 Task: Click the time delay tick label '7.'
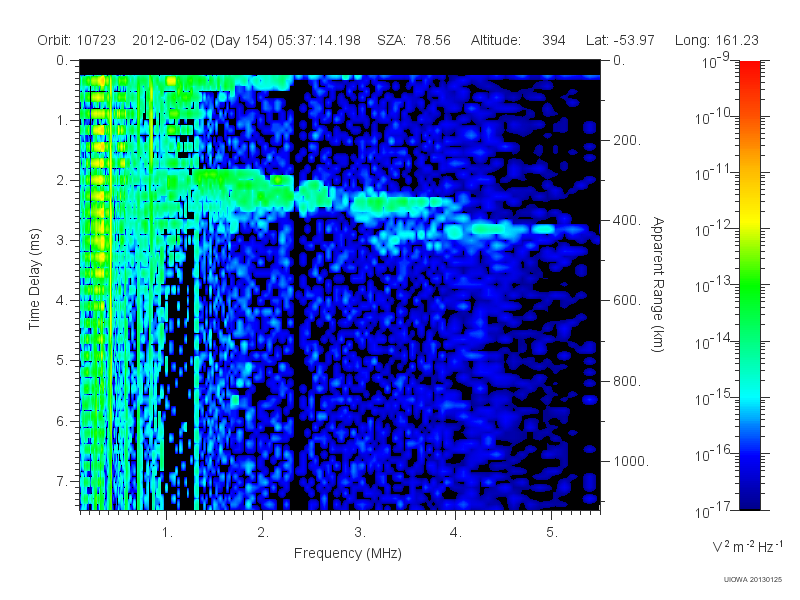point(62,481)
